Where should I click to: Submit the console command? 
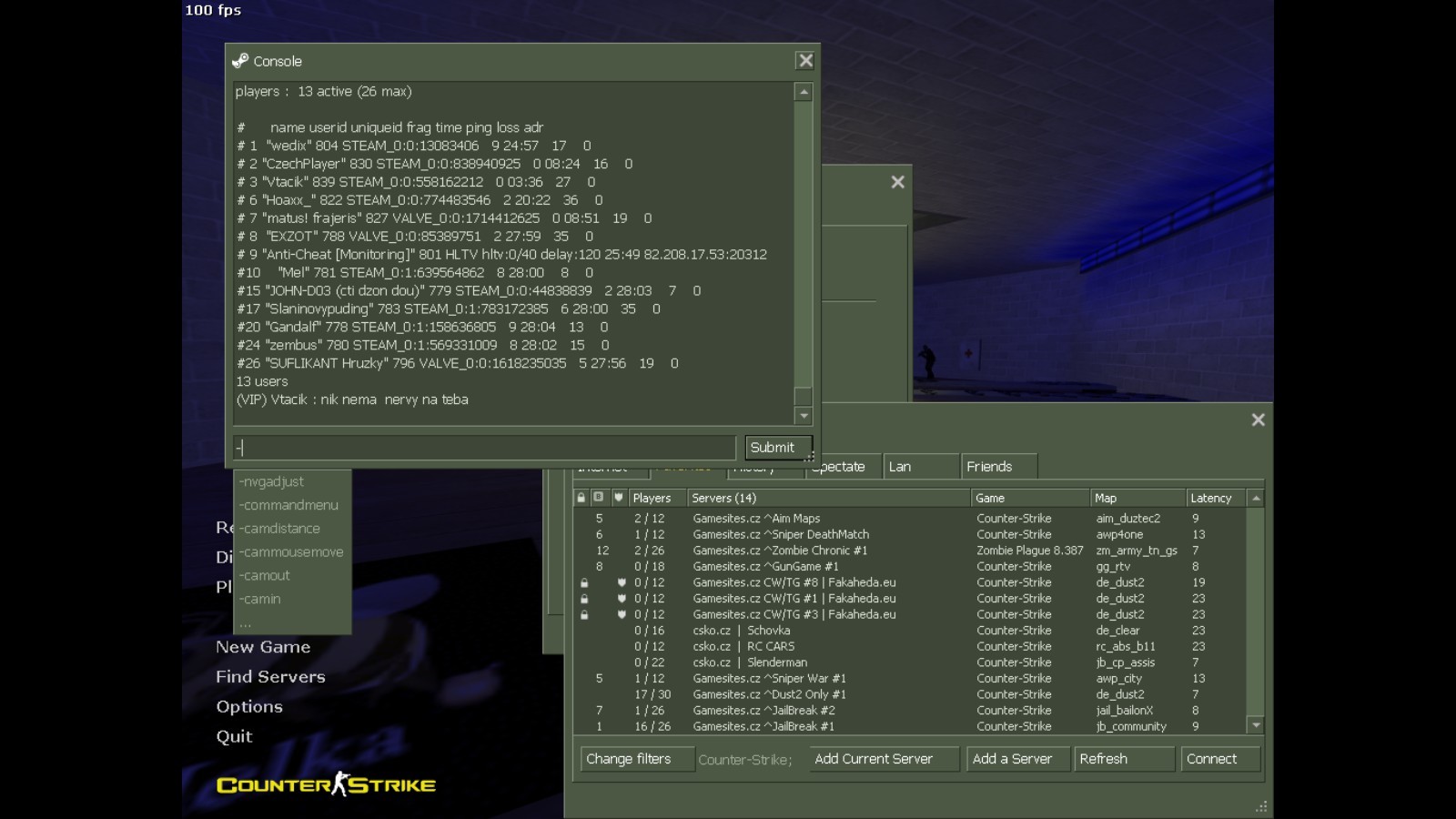777,447
